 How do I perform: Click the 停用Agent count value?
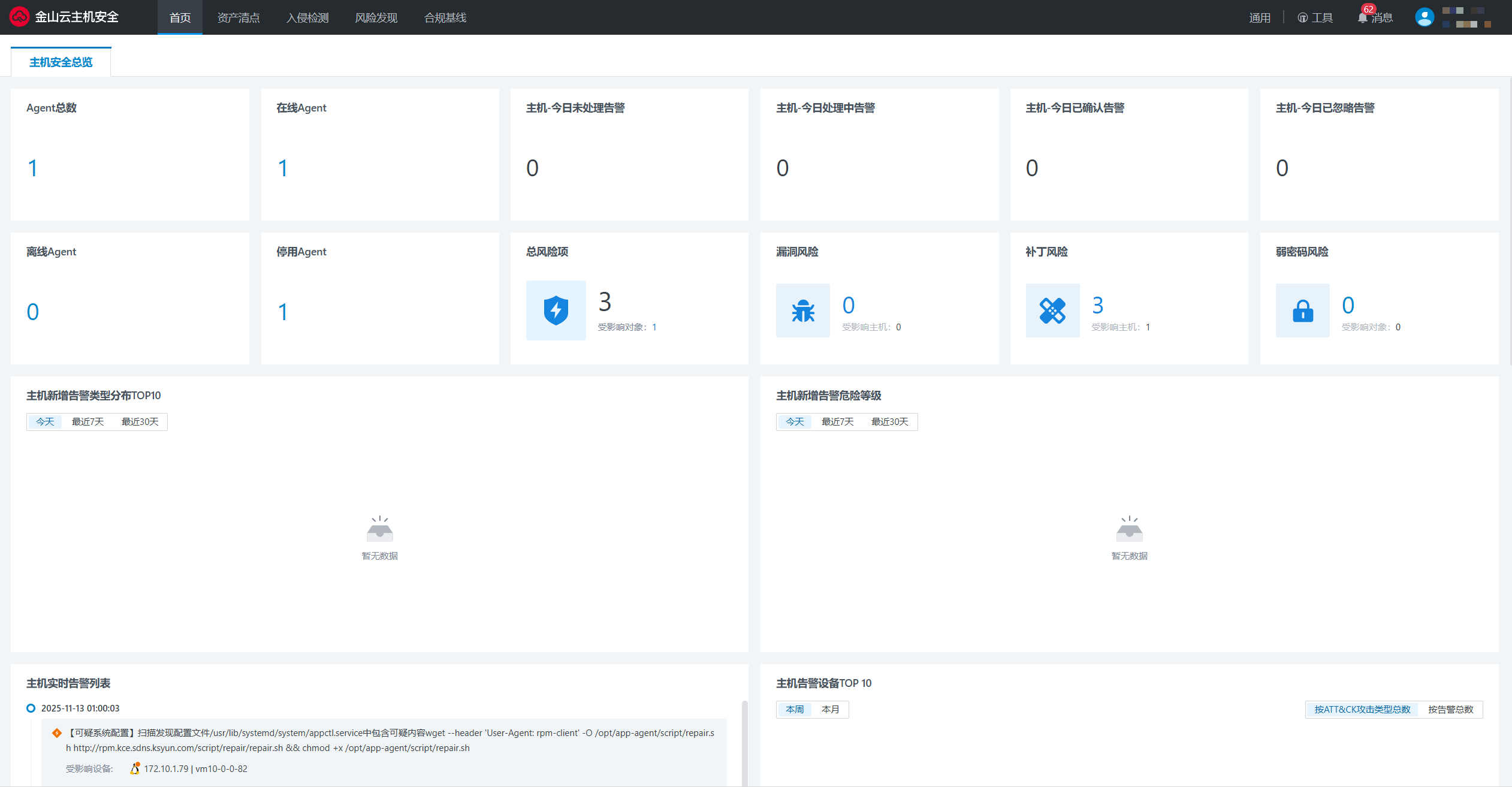[x=283, y=312]
